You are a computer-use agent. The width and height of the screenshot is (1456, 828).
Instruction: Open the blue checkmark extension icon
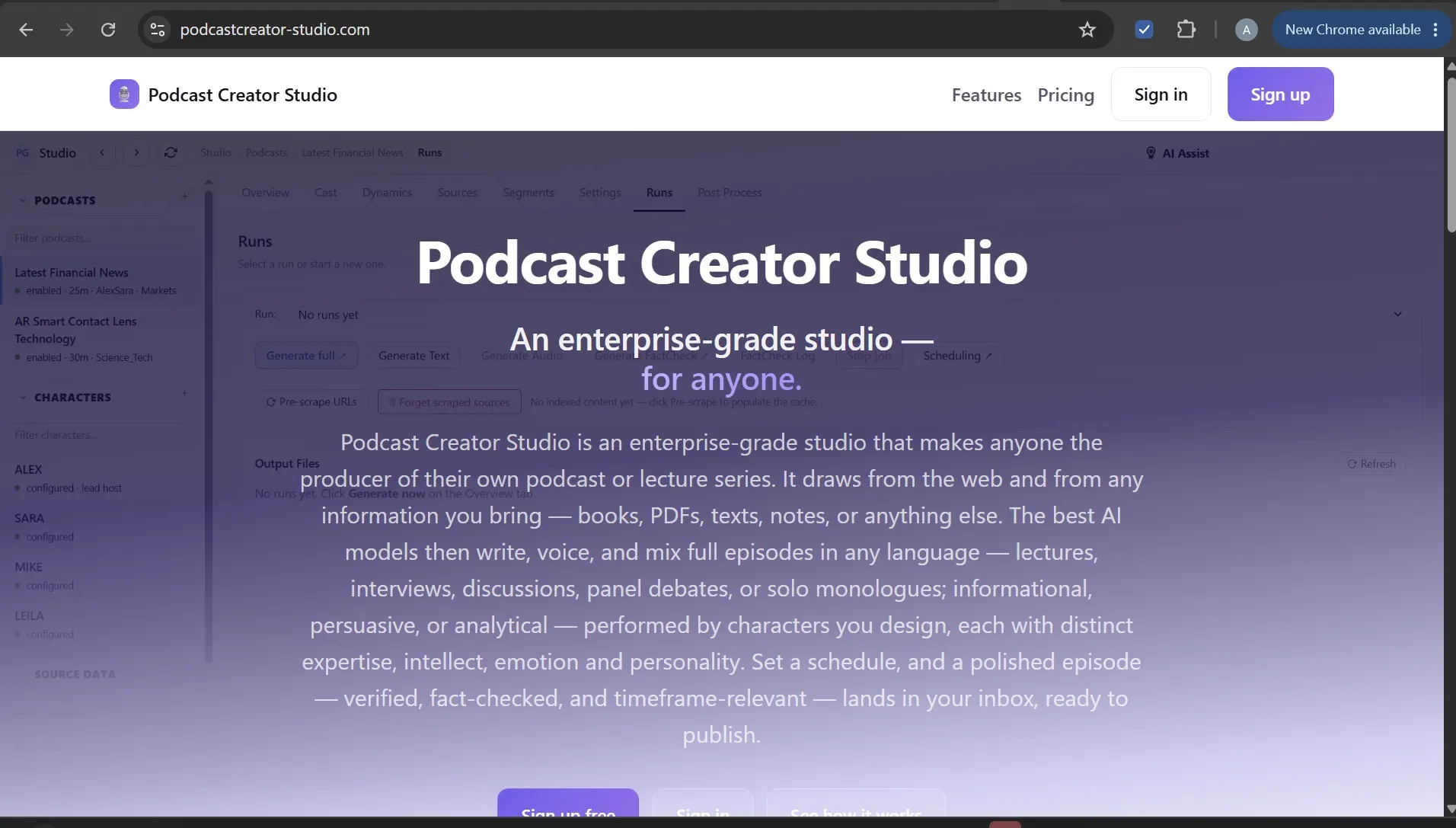tap(1144, 30)
